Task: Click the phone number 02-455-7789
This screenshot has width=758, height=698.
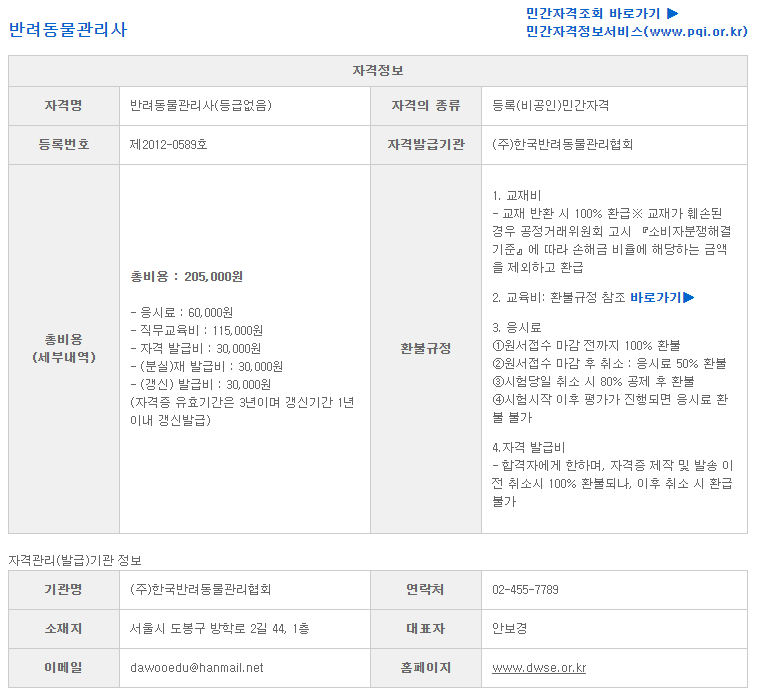Action: coord(525,589)
